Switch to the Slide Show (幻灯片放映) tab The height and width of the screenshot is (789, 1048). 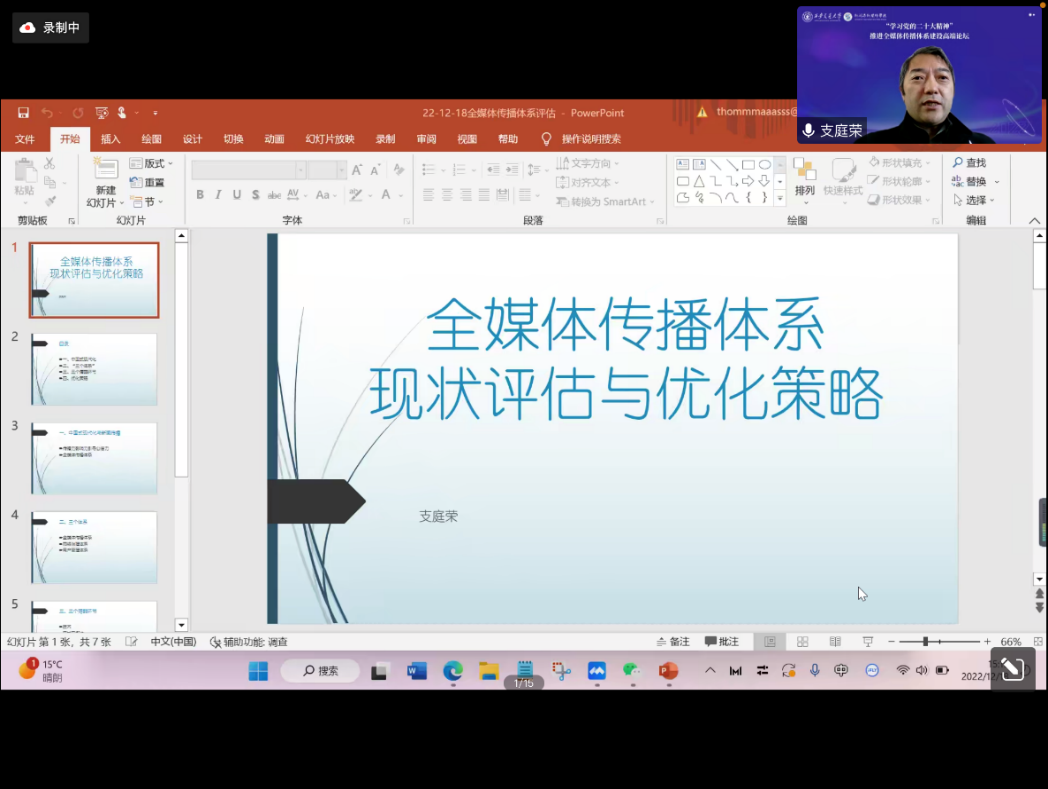coord(329,139)
